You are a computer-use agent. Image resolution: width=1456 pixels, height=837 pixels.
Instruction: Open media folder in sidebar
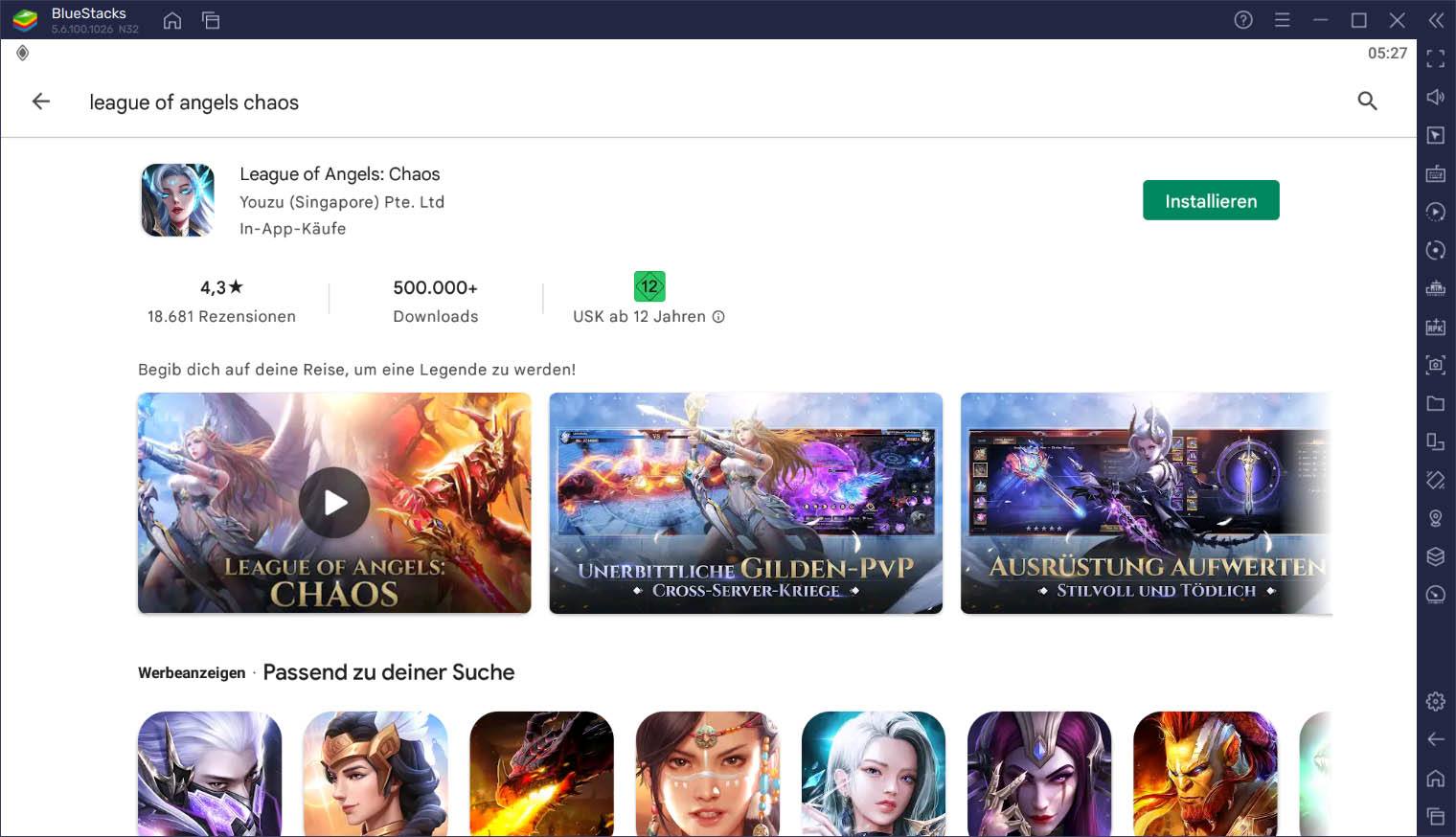tap(1435, 403)
